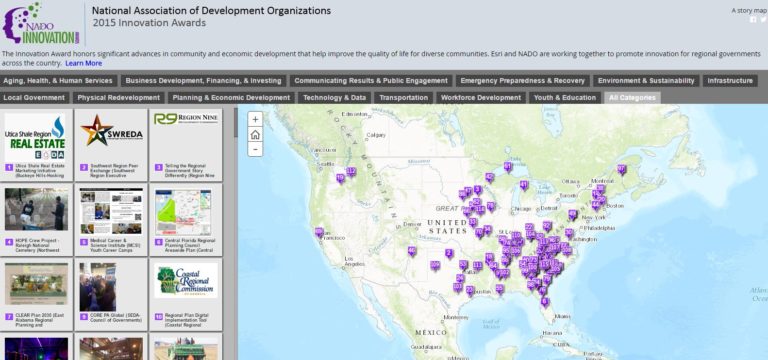768x360 pixels.
Task: Switch to Transportation category tab
Action: tap(404, 97)
